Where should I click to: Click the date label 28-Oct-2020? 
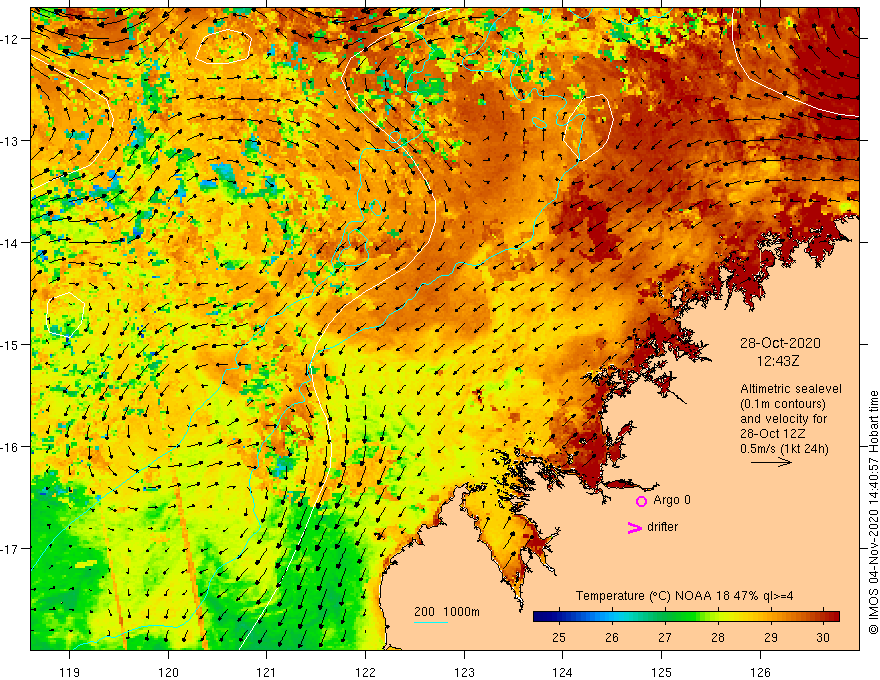point(780,343)
